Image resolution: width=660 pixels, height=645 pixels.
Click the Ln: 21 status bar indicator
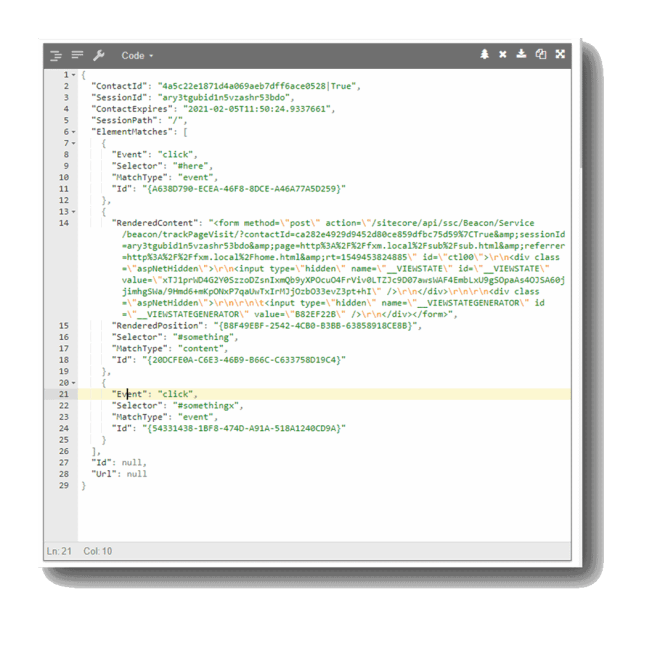59,551
